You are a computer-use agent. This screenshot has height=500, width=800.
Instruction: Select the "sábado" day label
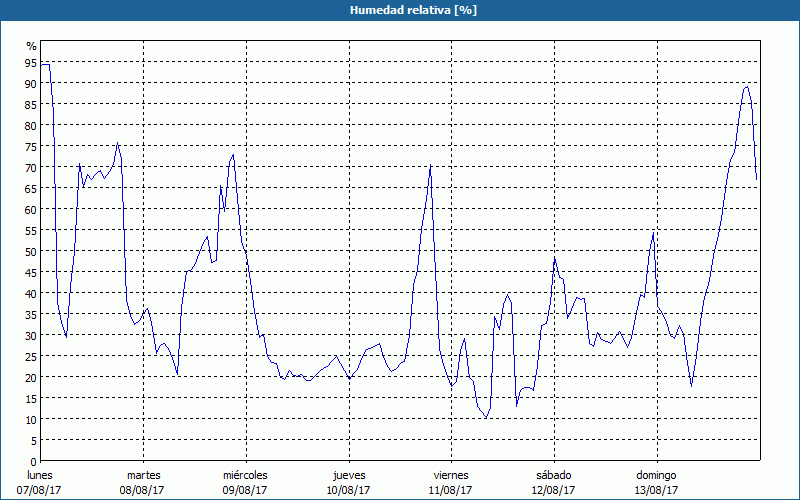553,475
